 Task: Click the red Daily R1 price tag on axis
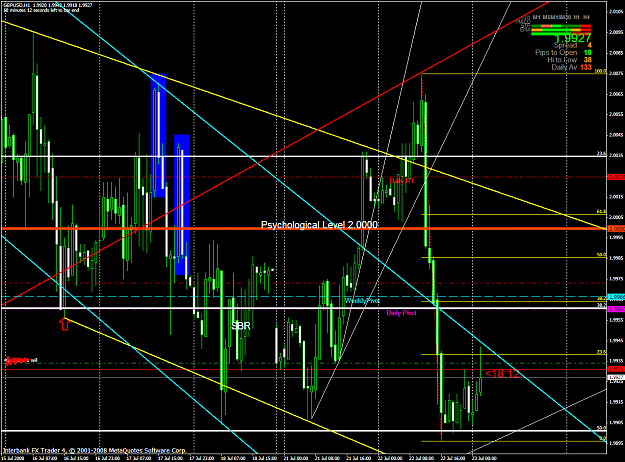(616, 177)
